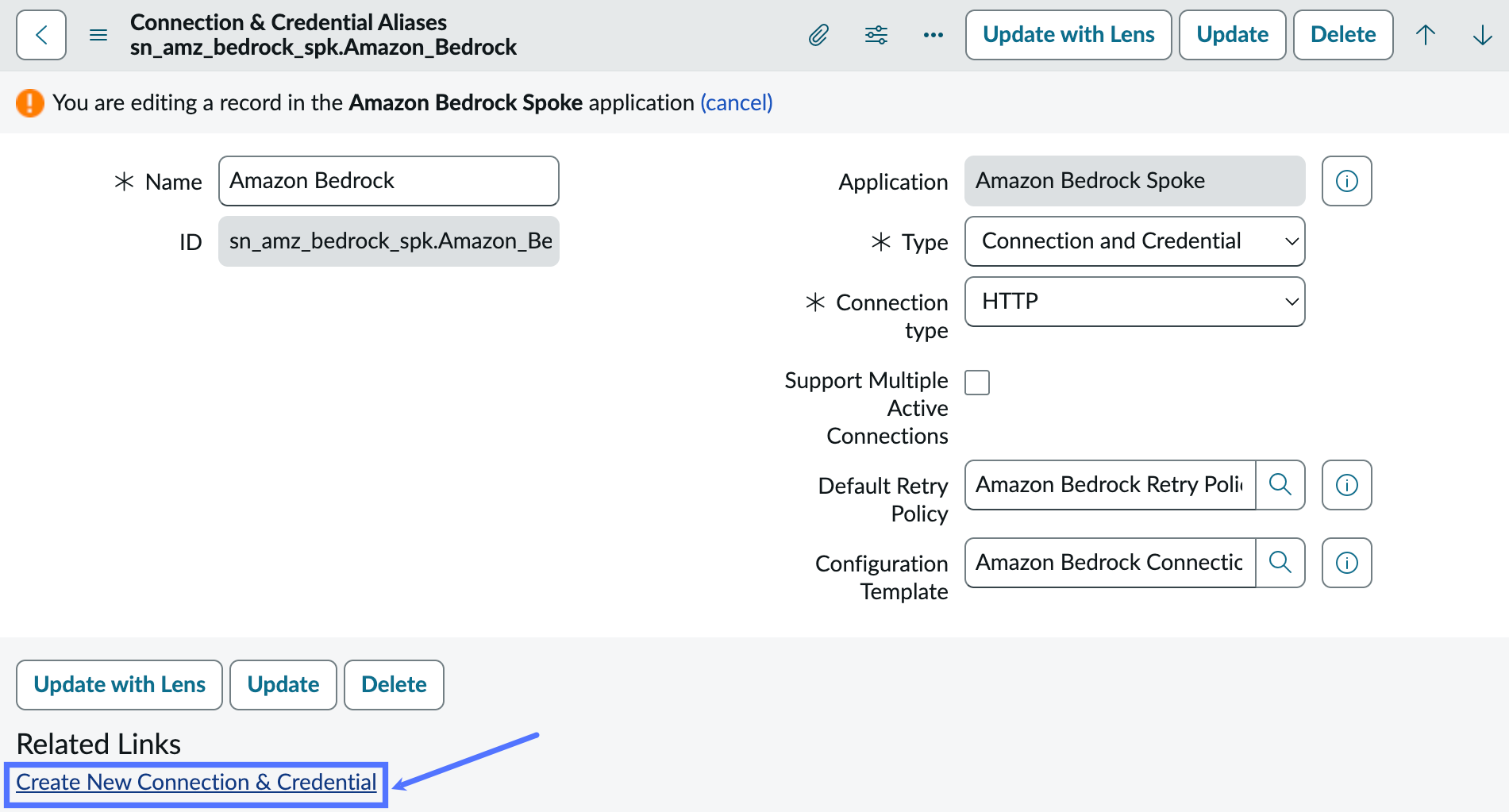The height and width of the screenshot is (812, 1509).
Task: Click the bottom Delete button
Action: [394, 685]
